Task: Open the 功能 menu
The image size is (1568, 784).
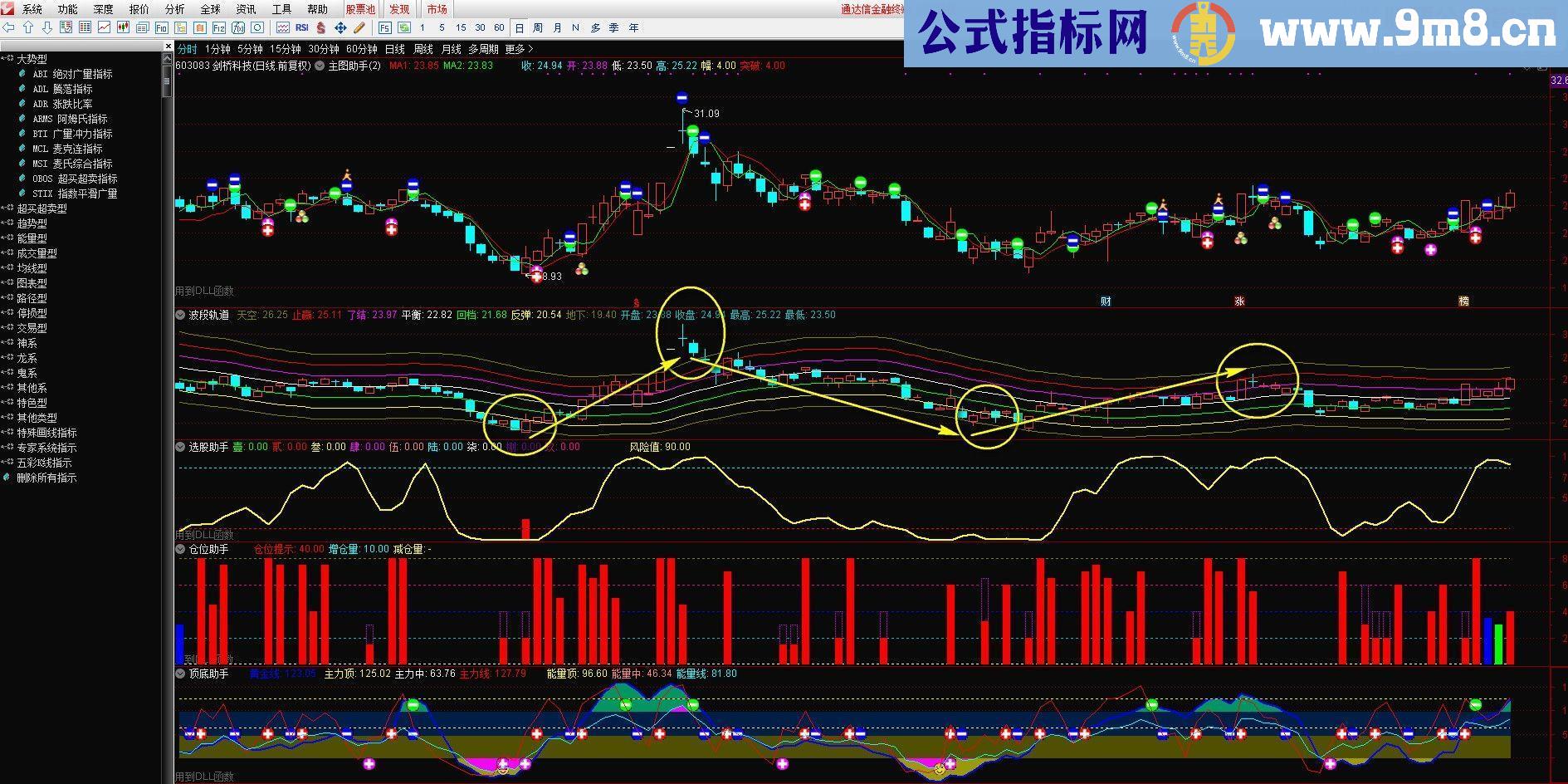Action: pos(68,9)
